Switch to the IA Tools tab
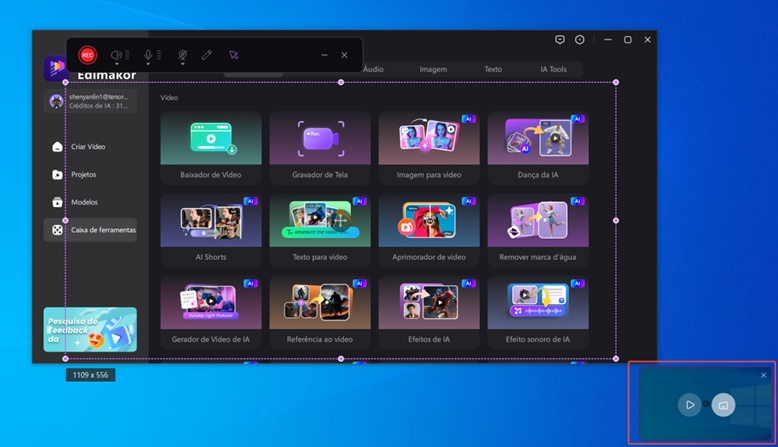Screen dimensions: 778x447 552,69
